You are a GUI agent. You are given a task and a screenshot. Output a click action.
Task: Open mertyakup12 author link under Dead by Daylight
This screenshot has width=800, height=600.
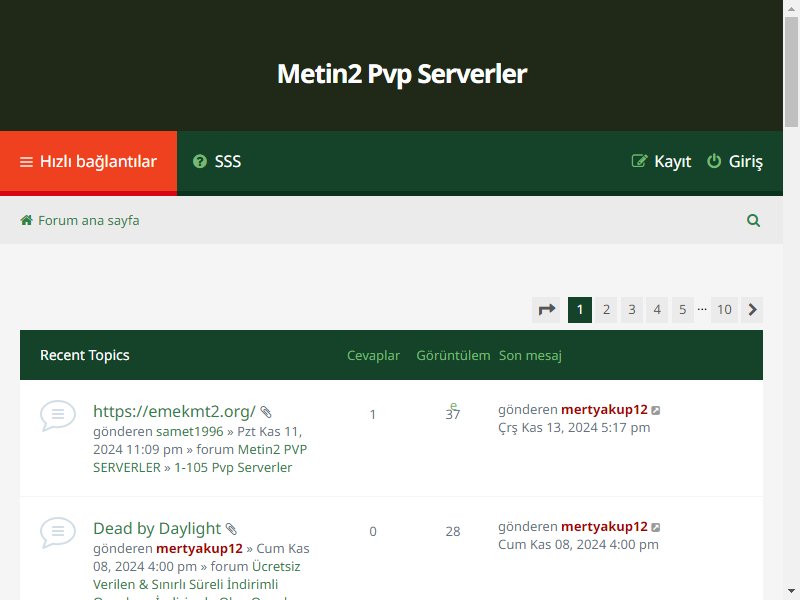coord(199,548)
